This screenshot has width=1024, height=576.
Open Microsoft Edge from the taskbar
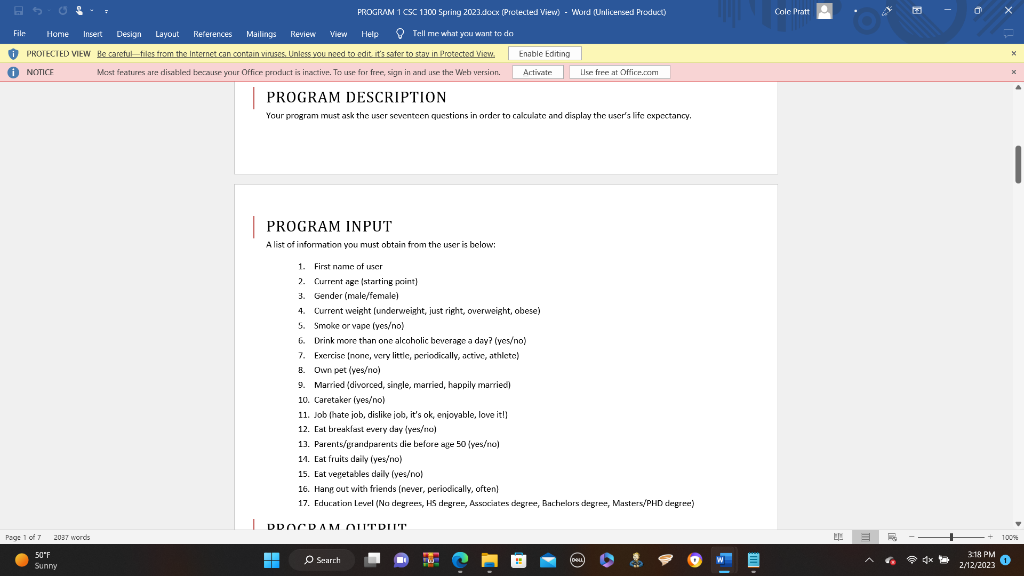click(x=460, y=560)
